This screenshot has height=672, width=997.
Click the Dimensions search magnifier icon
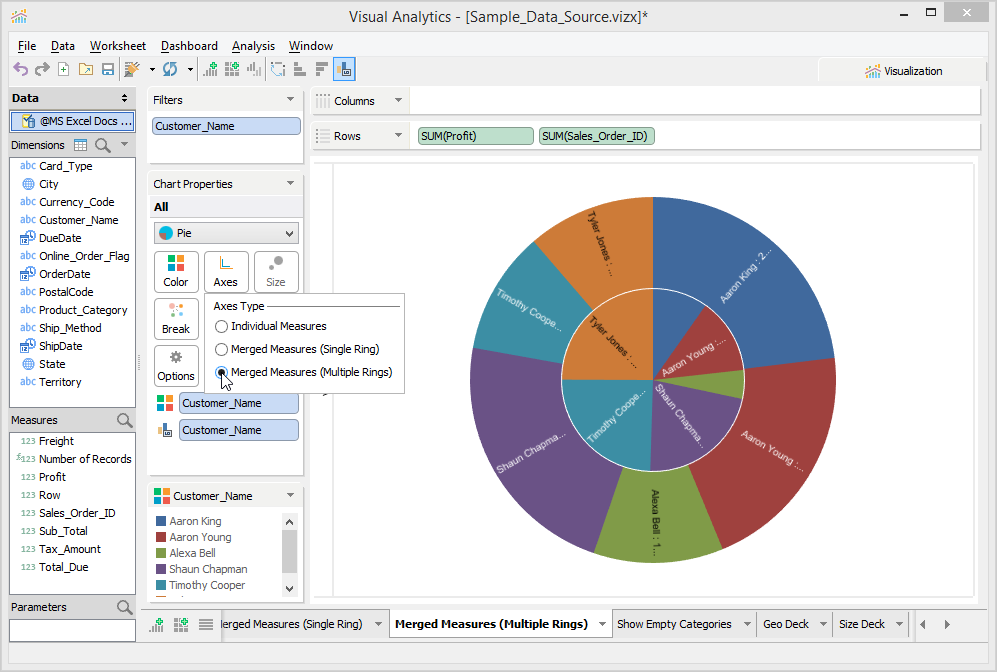[x=103, y=145]
